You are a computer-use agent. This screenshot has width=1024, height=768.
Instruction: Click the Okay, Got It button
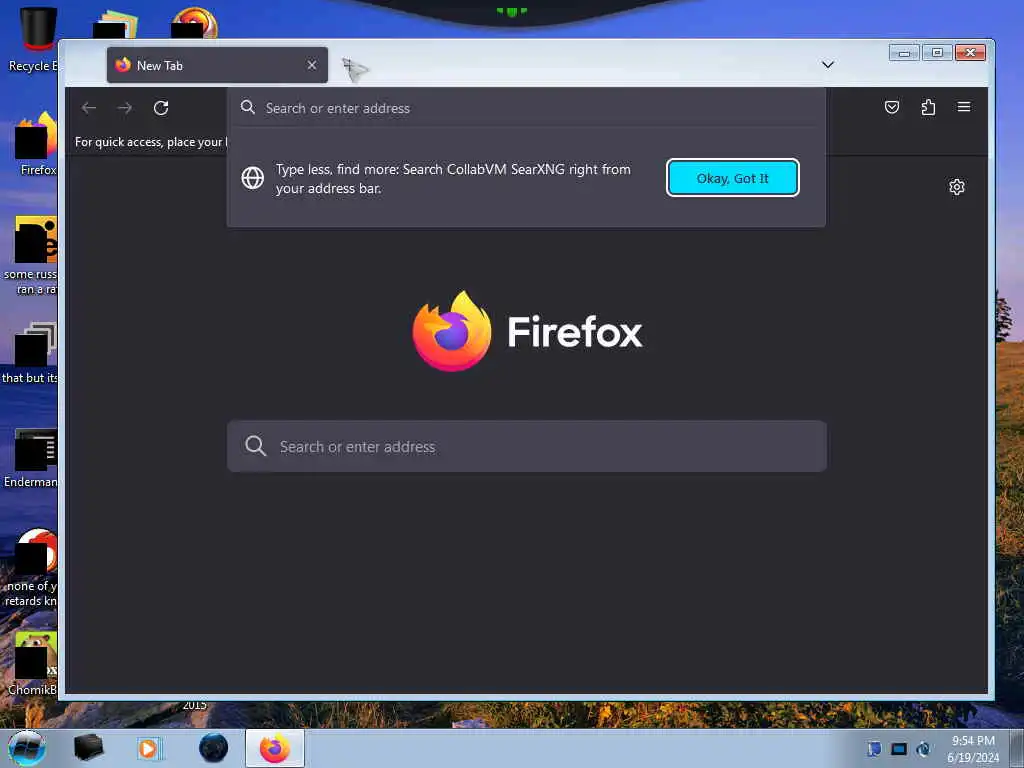tap(732, 178)
